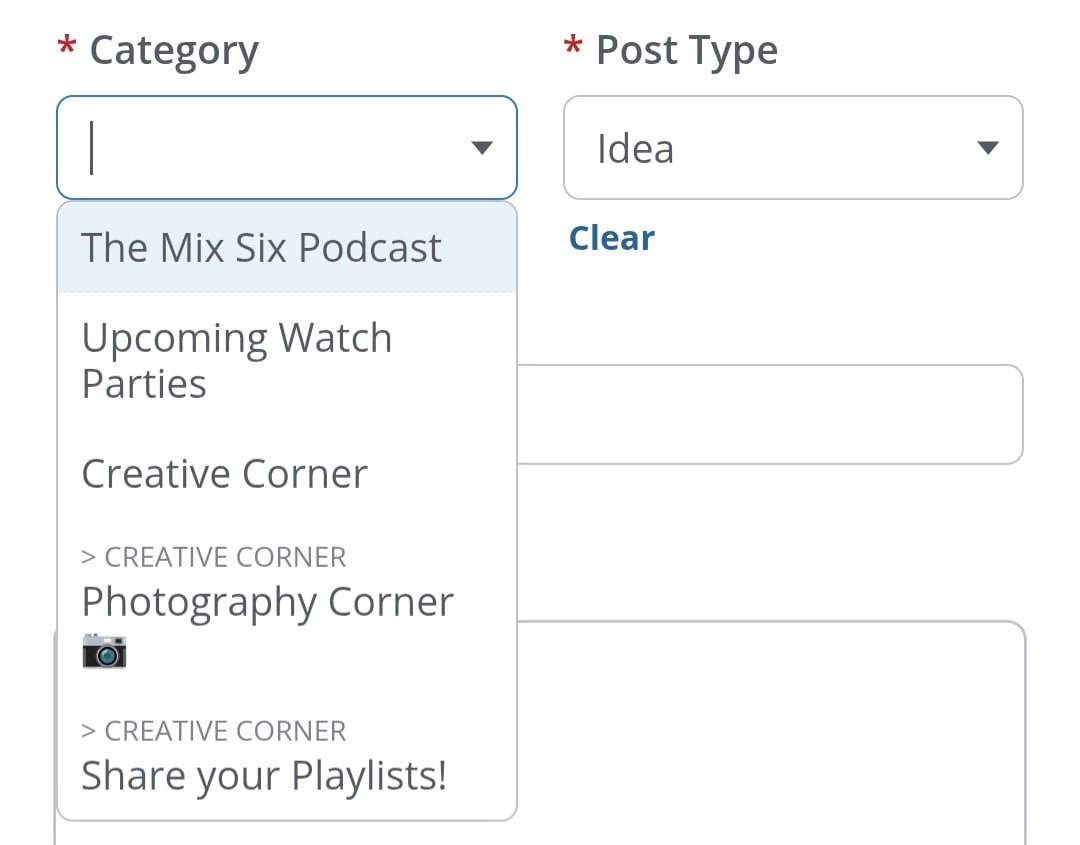Screen dimensions: 1080x845
Task: Pick the 'Creative Corner' category option
Action: pyautogui.click(x=224, y=473)
